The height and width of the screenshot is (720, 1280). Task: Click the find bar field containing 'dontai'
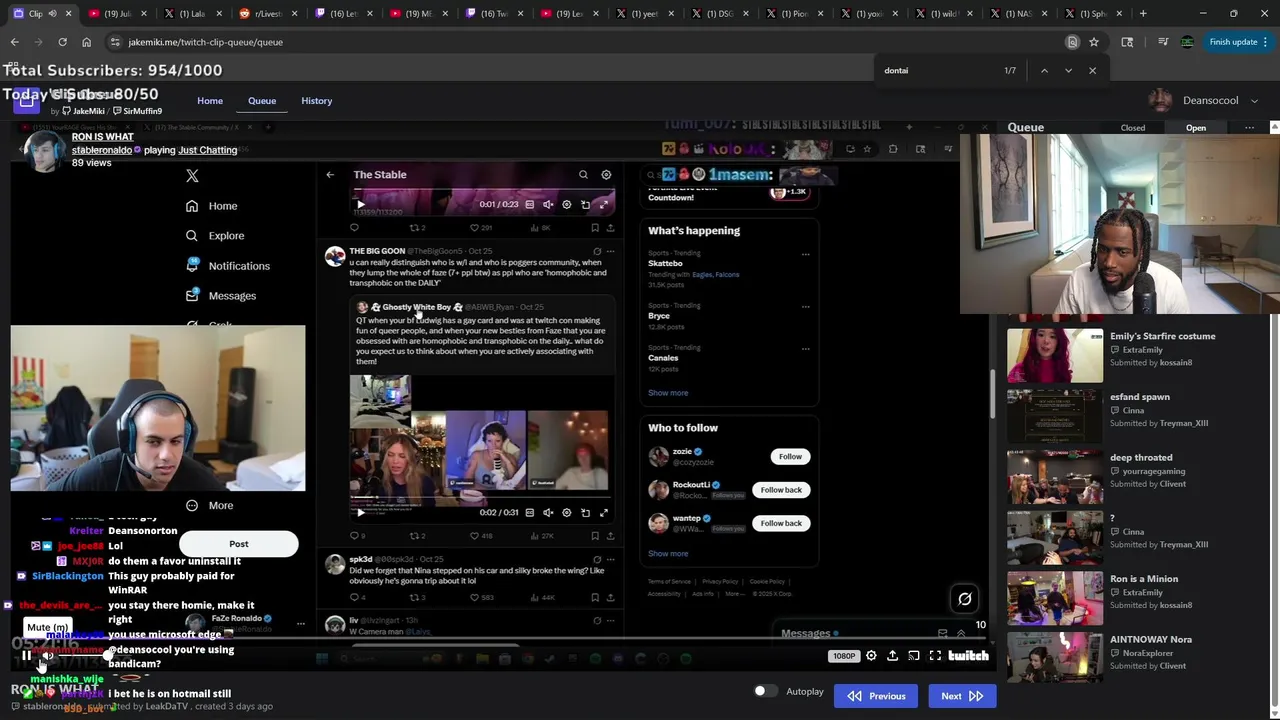[935, 71]
